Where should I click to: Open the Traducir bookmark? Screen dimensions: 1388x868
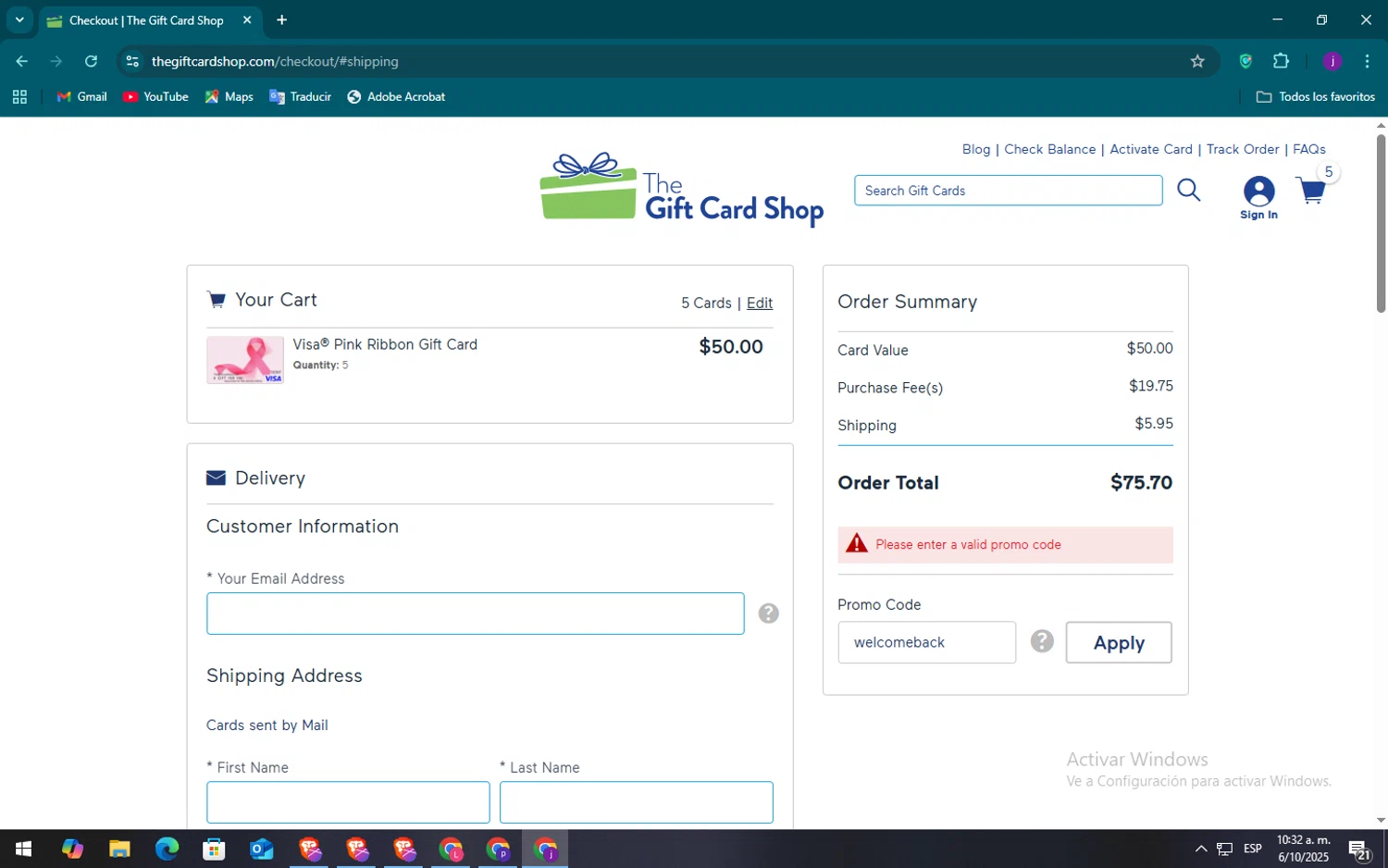[x=300, y=96]
